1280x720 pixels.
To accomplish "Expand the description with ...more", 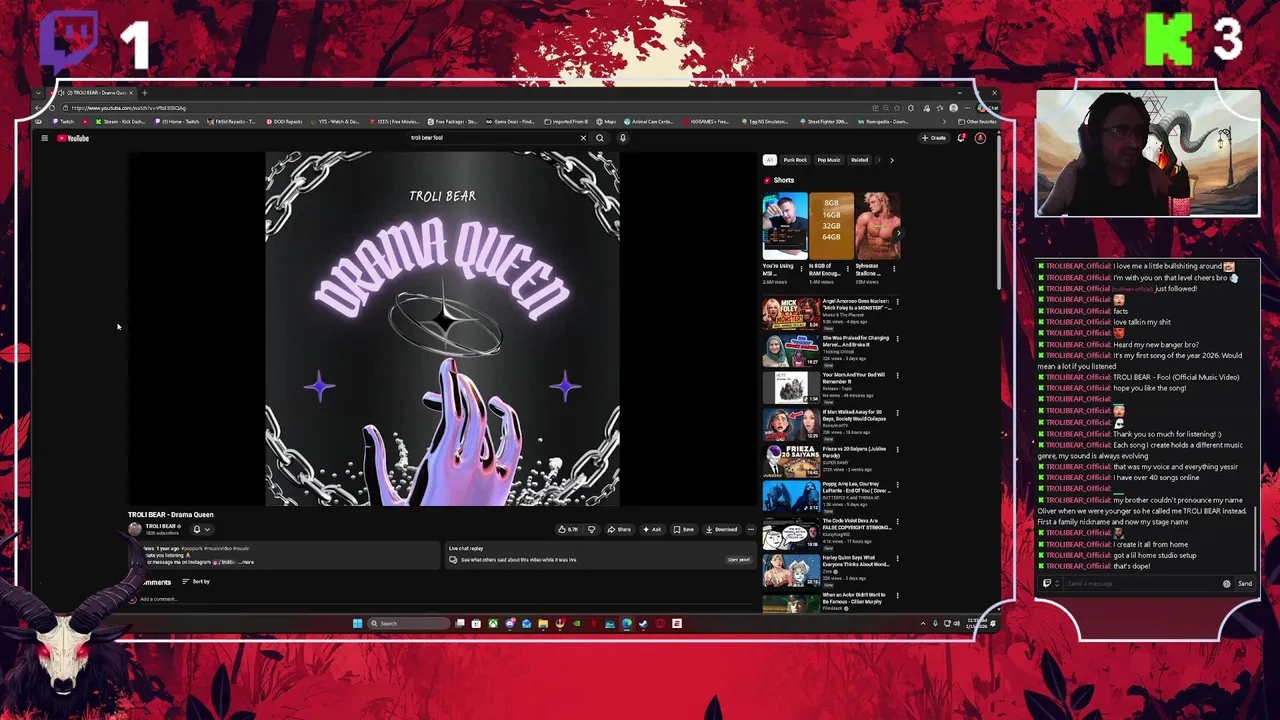I will tap(246, 562).
